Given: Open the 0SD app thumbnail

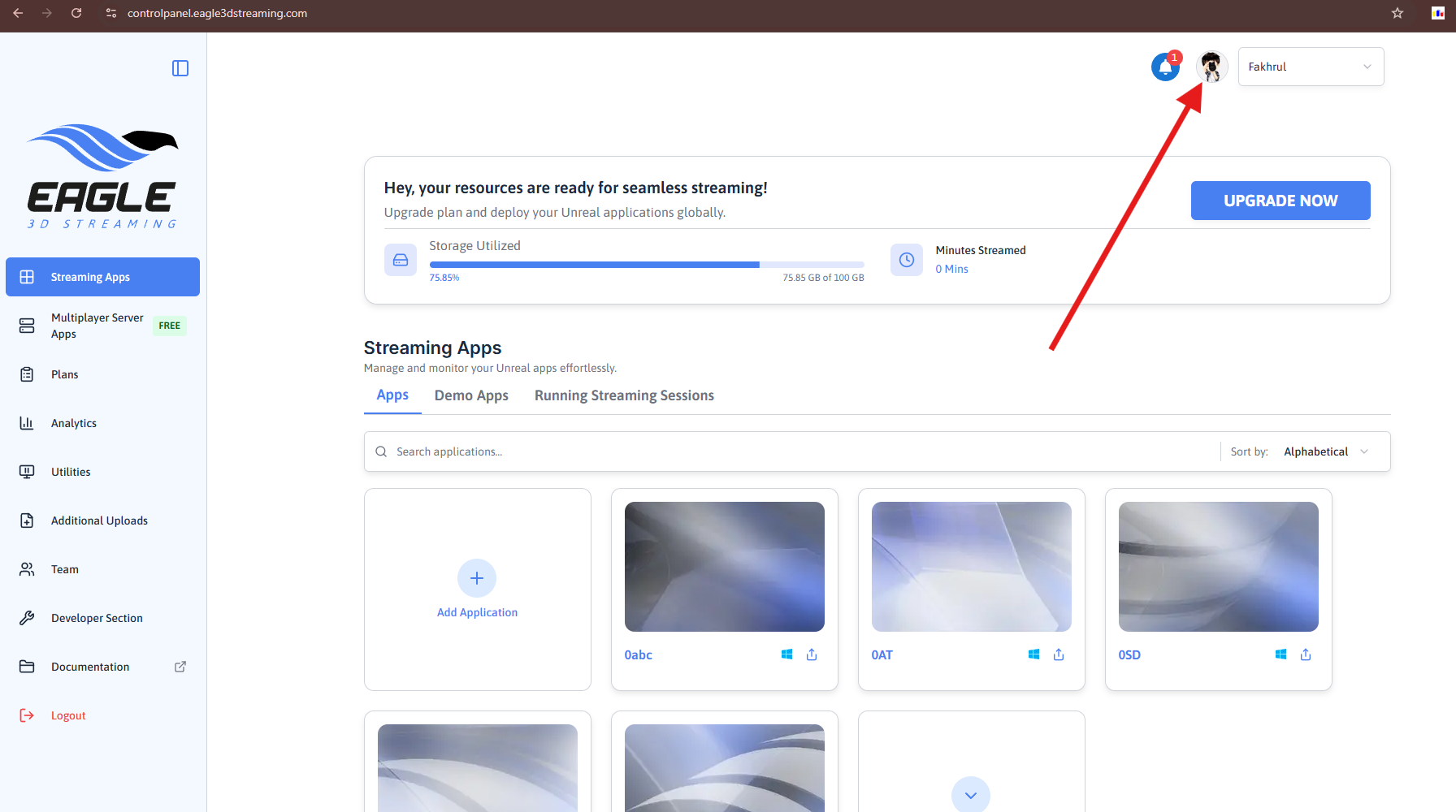Looking at the screenshot, I should (1219, 567).
